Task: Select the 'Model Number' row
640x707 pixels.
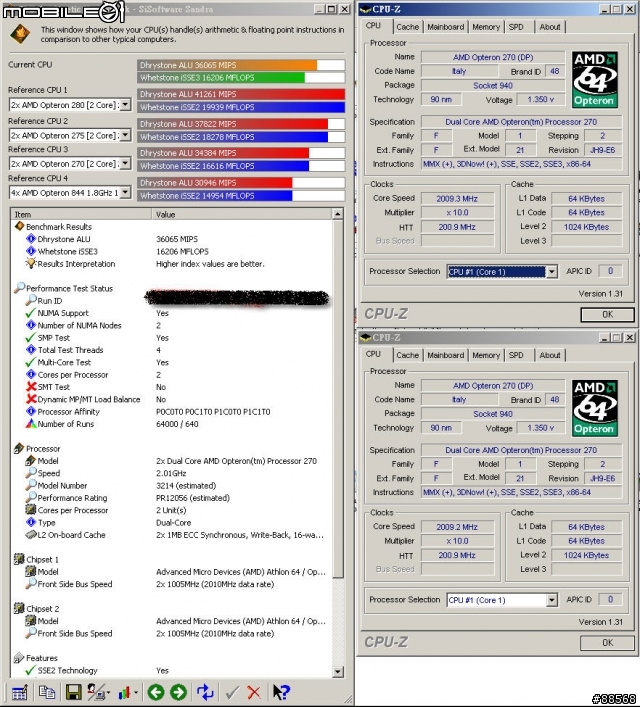Action: [171, 486]
